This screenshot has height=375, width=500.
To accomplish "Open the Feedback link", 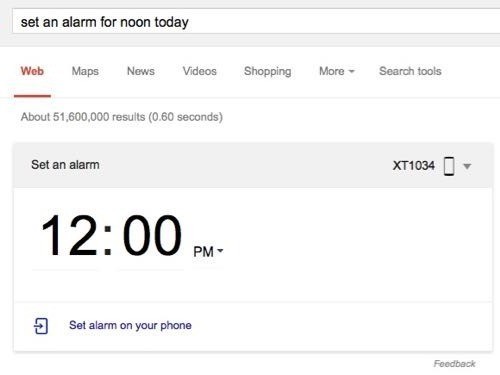I will pos(454,364).
